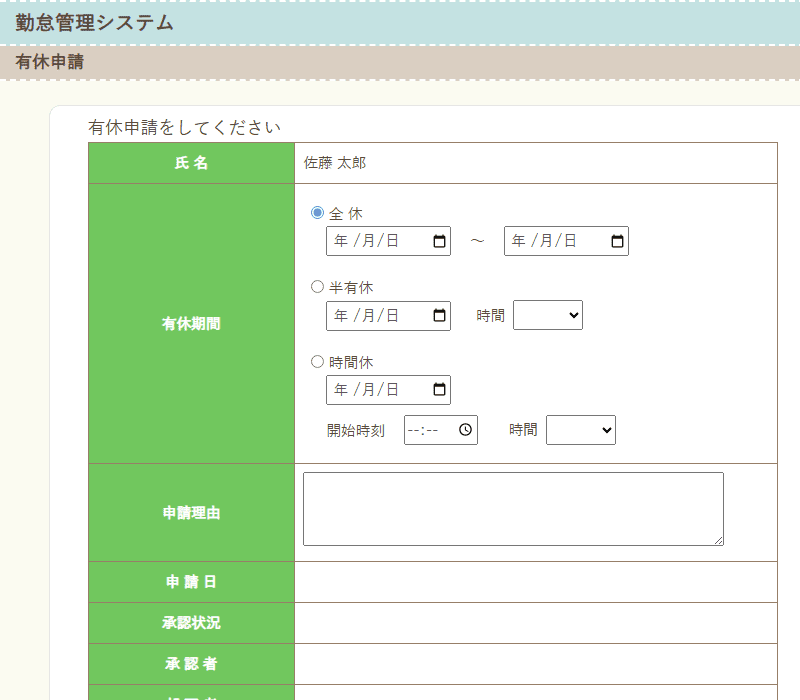Select the 全休 radio button

coord(318,213)
